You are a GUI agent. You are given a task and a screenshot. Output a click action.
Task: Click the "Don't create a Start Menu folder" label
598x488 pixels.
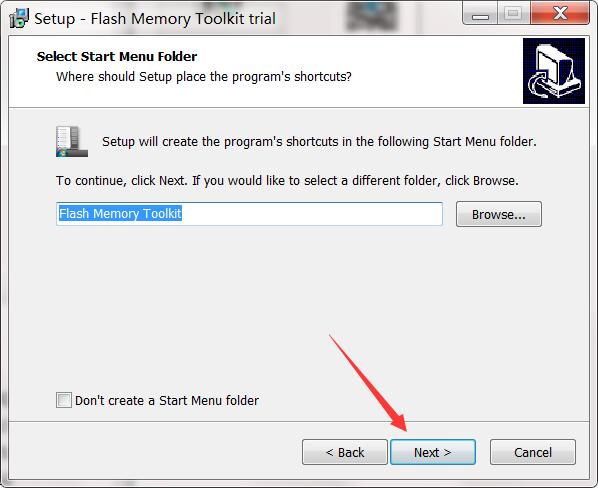pyautogui.click(x=167, y=401)
